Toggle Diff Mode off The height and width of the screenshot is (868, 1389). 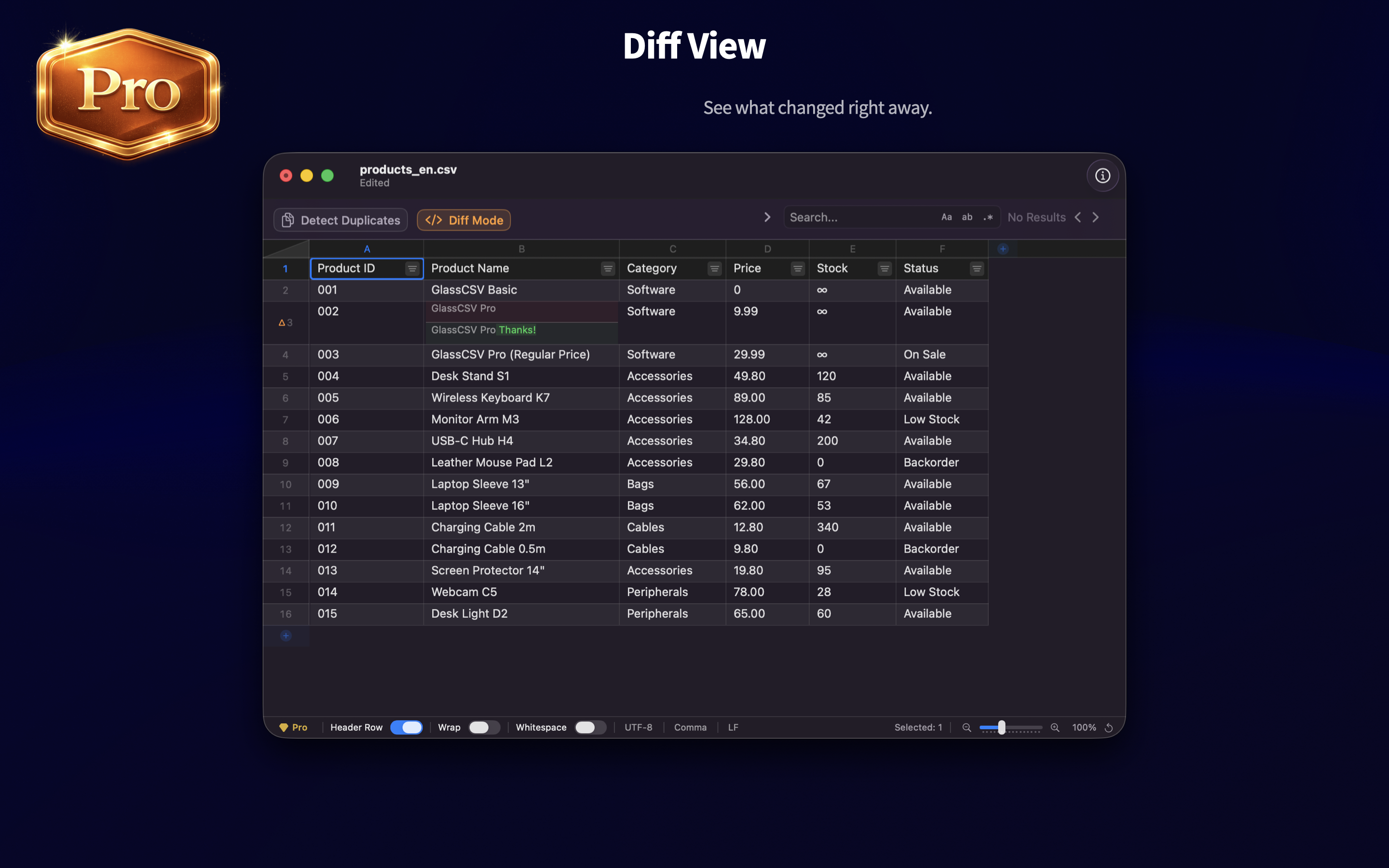click(x=463, y=220)
